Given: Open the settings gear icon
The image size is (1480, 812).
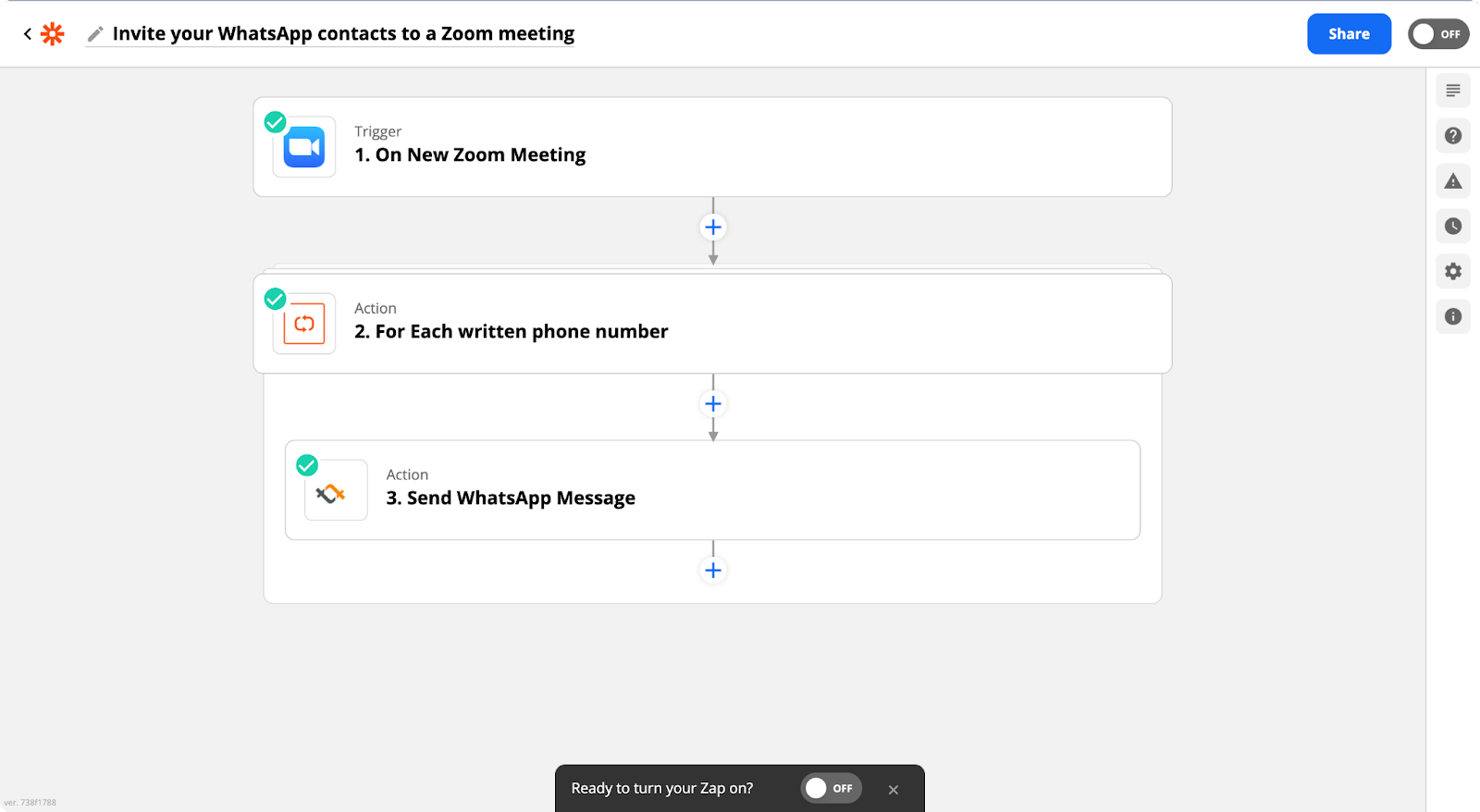Looking at the screenshot, I should point(1453,272).
